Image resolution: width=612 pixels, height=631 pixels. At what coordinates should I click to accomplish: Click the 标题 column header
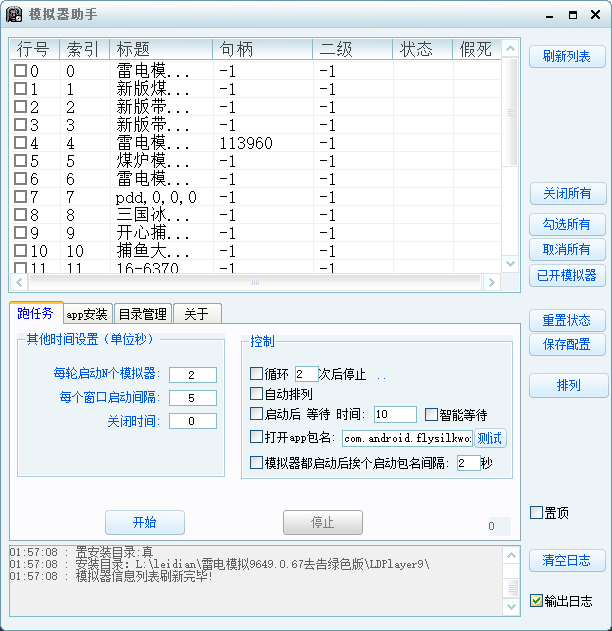pos(161,49)
